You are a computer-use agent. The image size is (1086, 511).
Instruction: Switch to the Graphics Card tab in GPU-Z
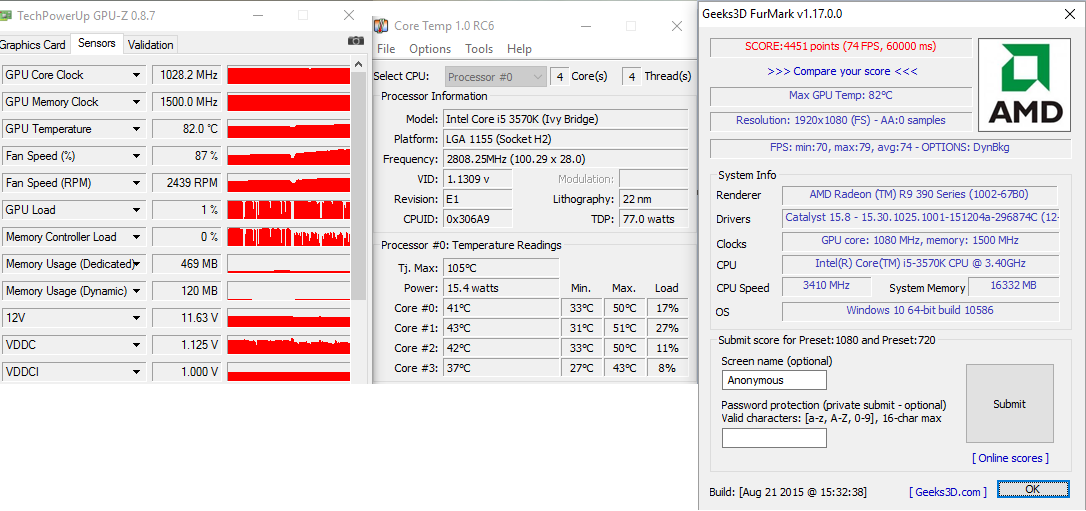click(x=33, y=44)
